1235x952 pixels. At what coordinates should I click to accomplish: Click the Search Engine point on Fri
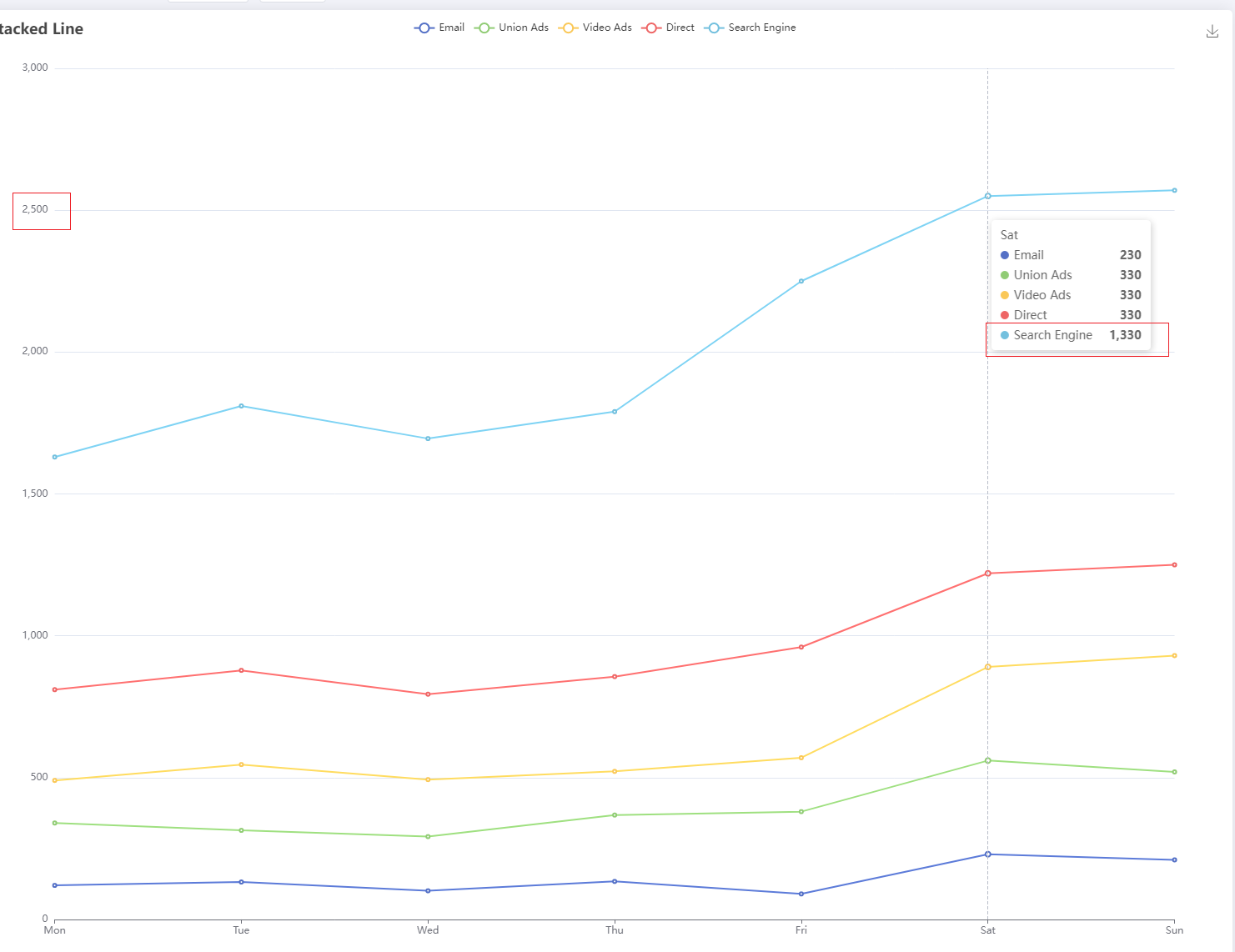[801, 281]
